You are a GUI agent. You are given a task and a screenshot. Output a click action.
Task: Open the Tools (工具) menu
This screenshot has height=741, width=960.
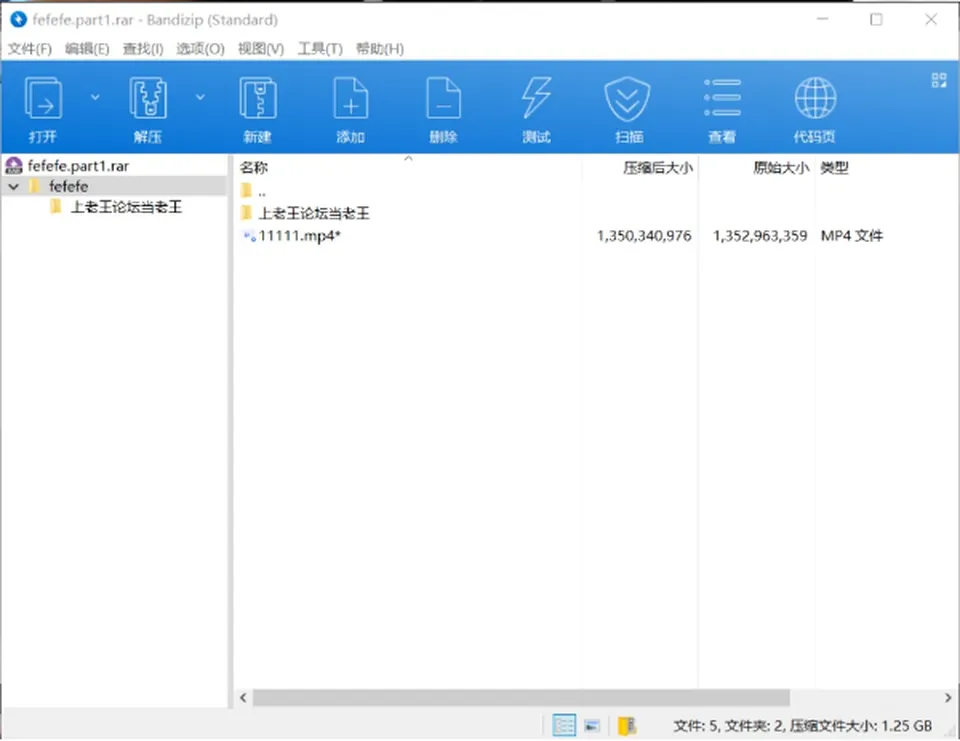(320, 49)
